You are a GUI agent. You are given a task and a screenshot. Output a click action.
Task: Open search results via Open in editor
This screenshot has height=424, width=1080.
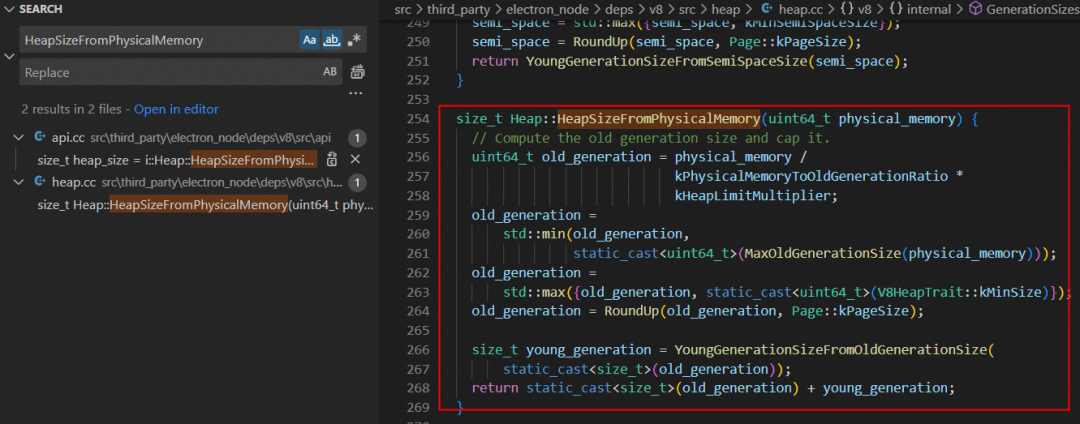click(x=176, y=109)
